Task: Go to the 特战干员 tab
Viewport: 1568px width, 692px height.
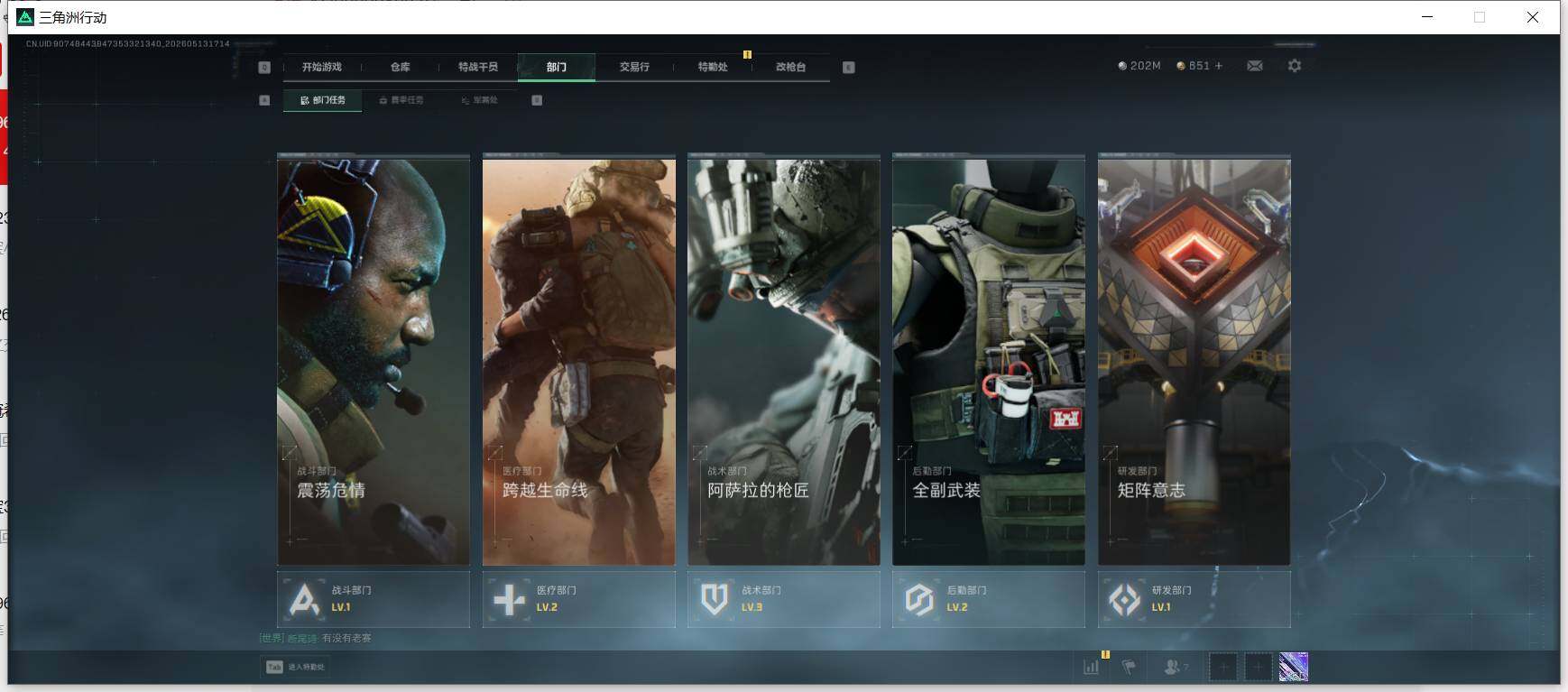Action: (x=478, y=67)
